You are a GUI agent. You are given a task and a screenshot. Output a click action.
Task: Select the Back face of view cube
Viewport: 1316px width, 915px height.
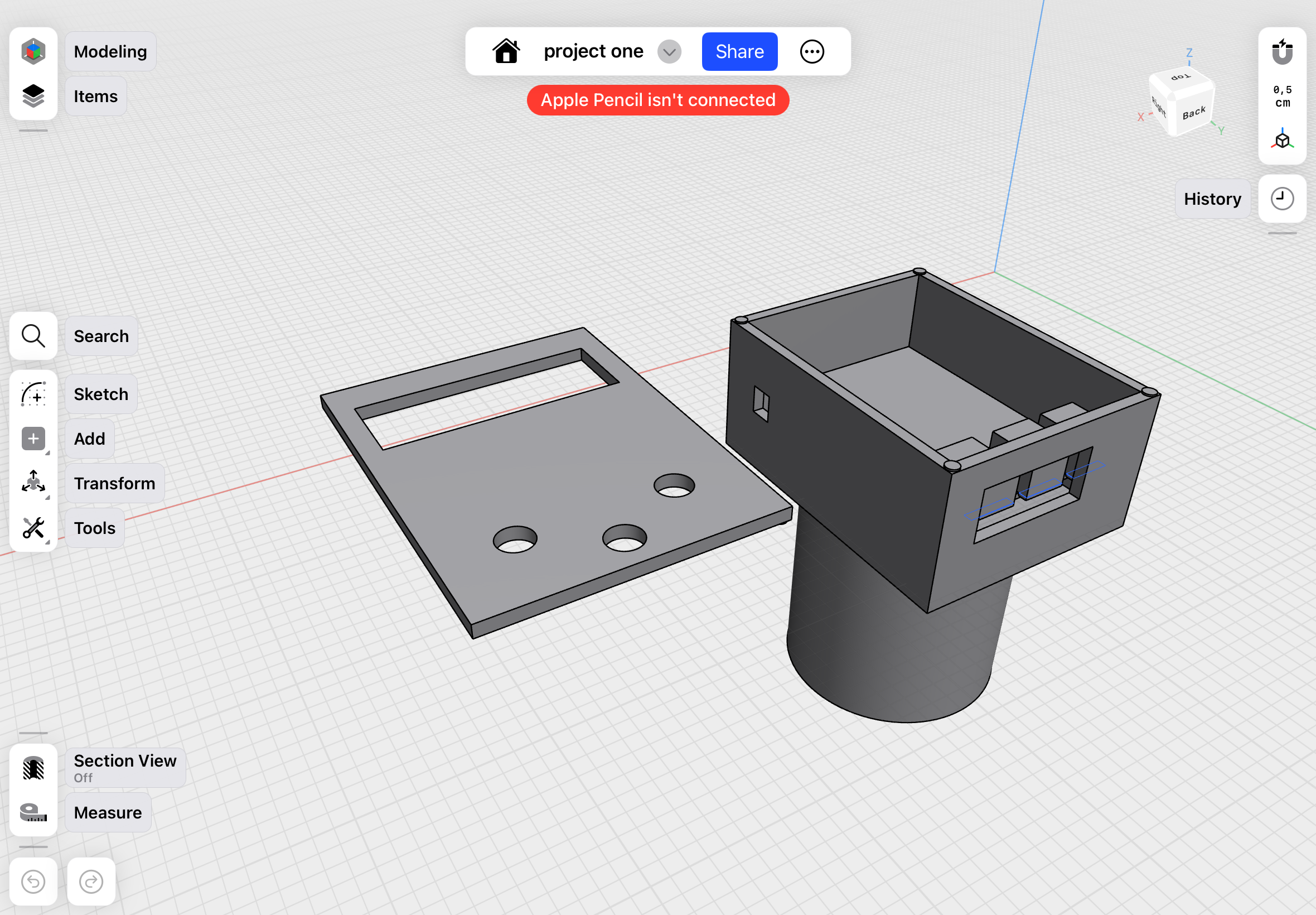tap(1194, 113)
